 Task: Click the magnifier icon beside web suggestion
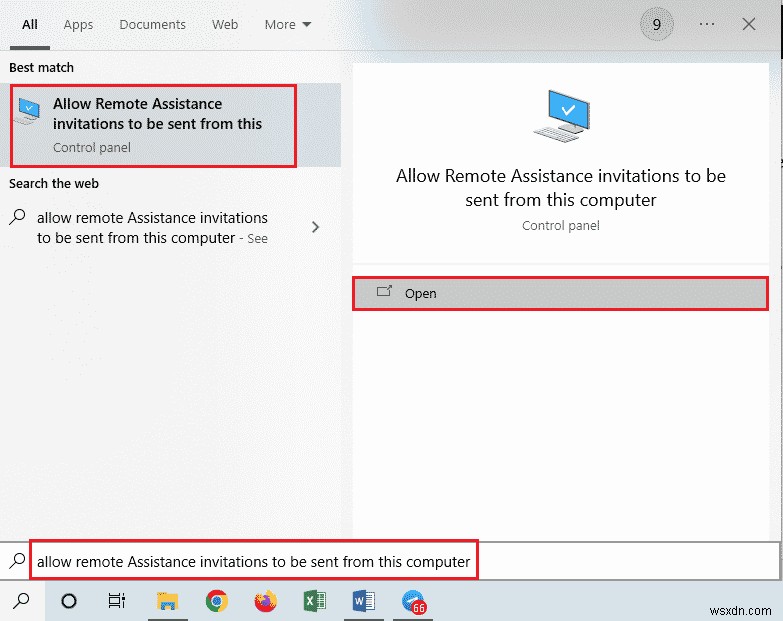[17, 217]
